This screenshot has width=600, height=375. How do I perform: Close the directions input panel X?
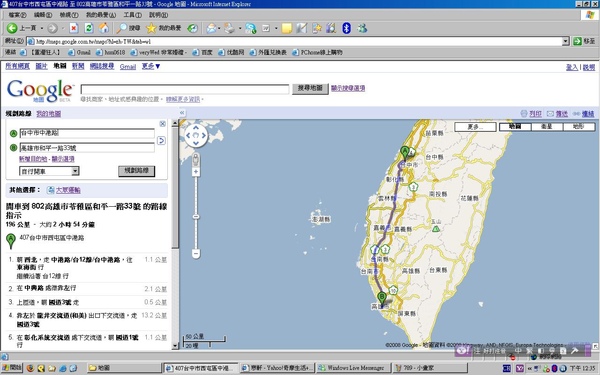click(163, 124)
